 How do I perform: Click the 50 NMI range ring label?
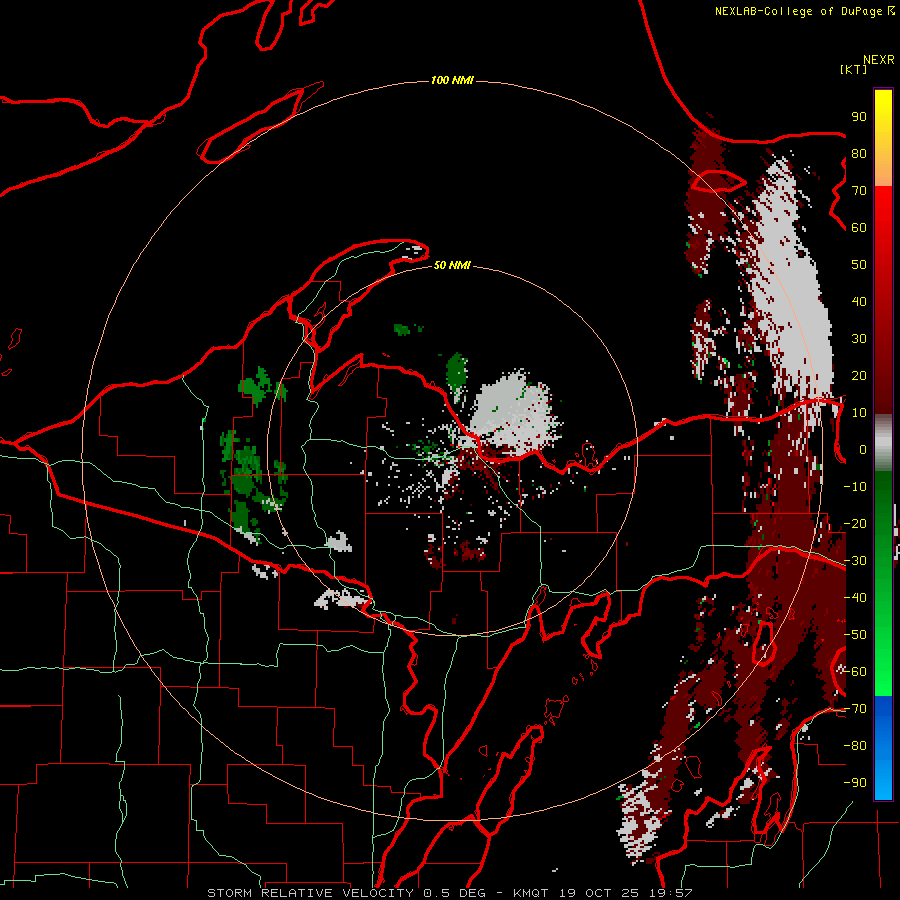pyautogui.click(x=452, y=265)
